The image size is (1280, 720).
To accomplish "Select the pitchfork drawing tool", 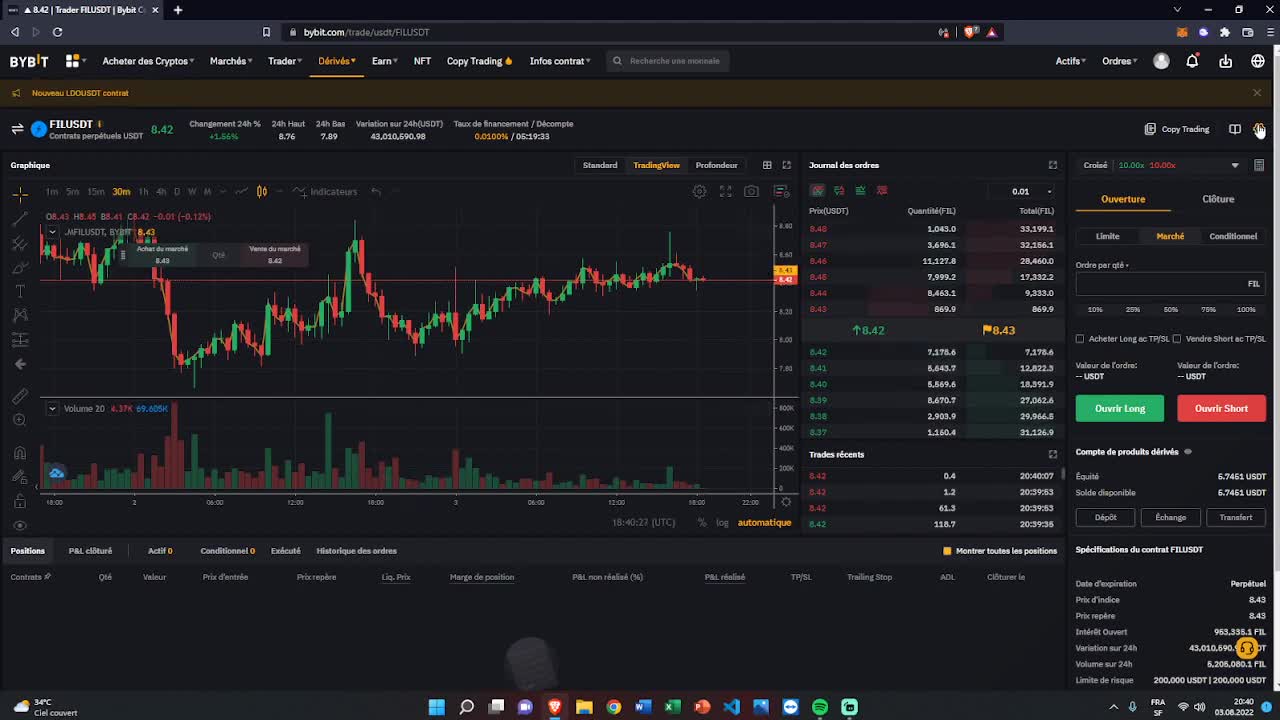I will [20, 243].
